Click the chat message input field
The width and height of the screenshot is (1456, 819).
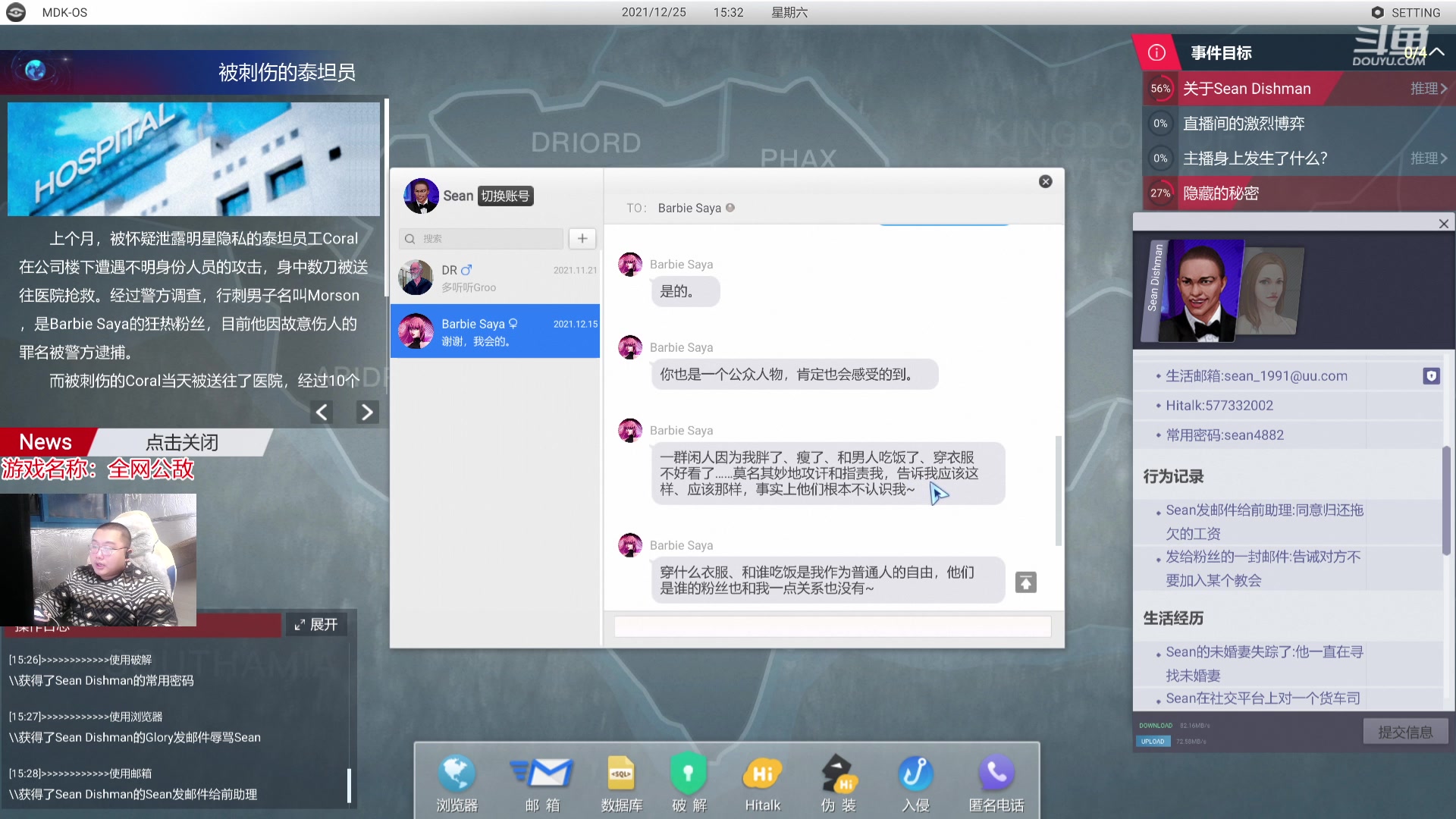coord(832,626)
